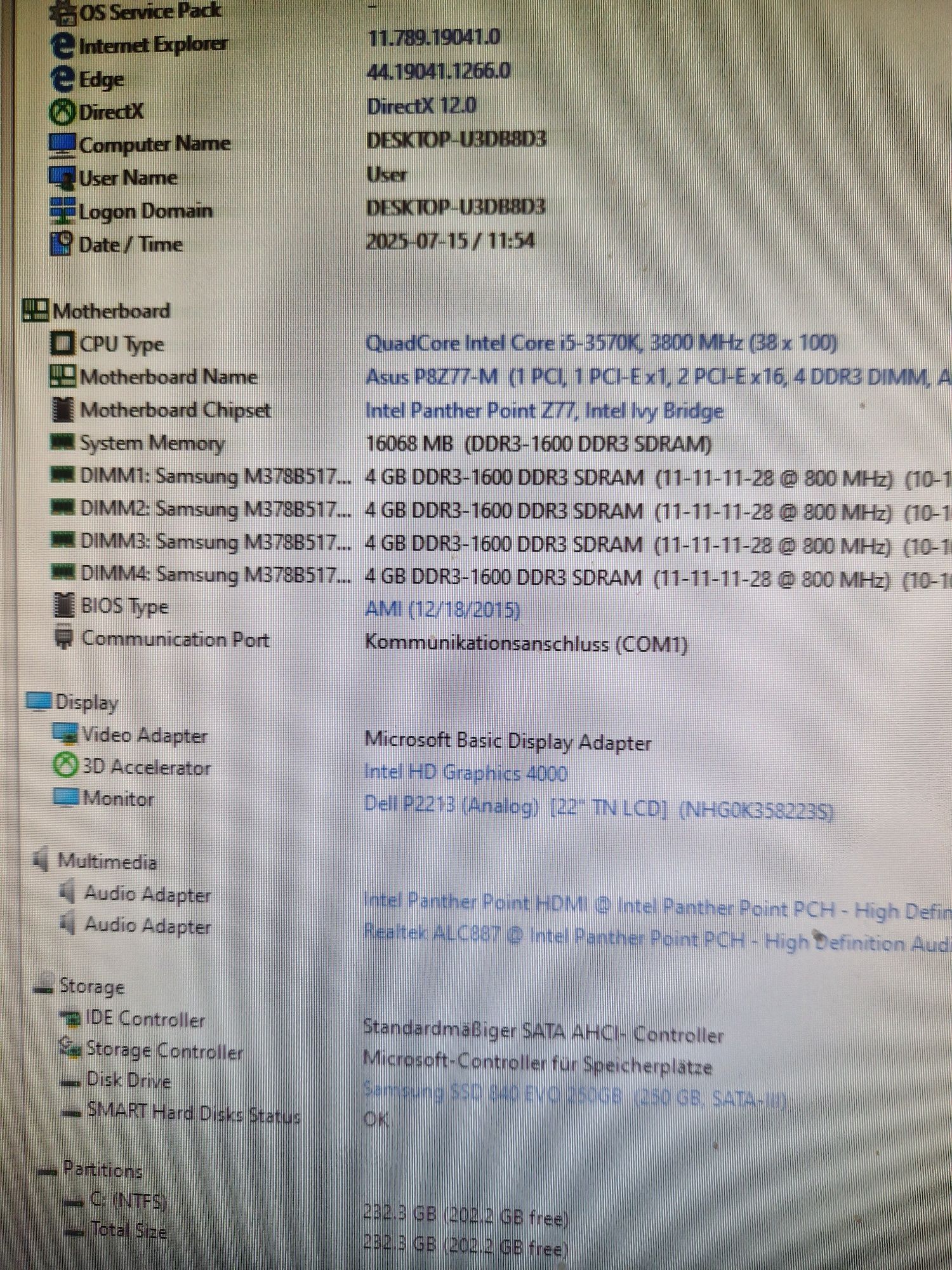The width and height of the screenshot is (952, 1270).
Task: Select the Multimedia section header
Action: (107, 861)
